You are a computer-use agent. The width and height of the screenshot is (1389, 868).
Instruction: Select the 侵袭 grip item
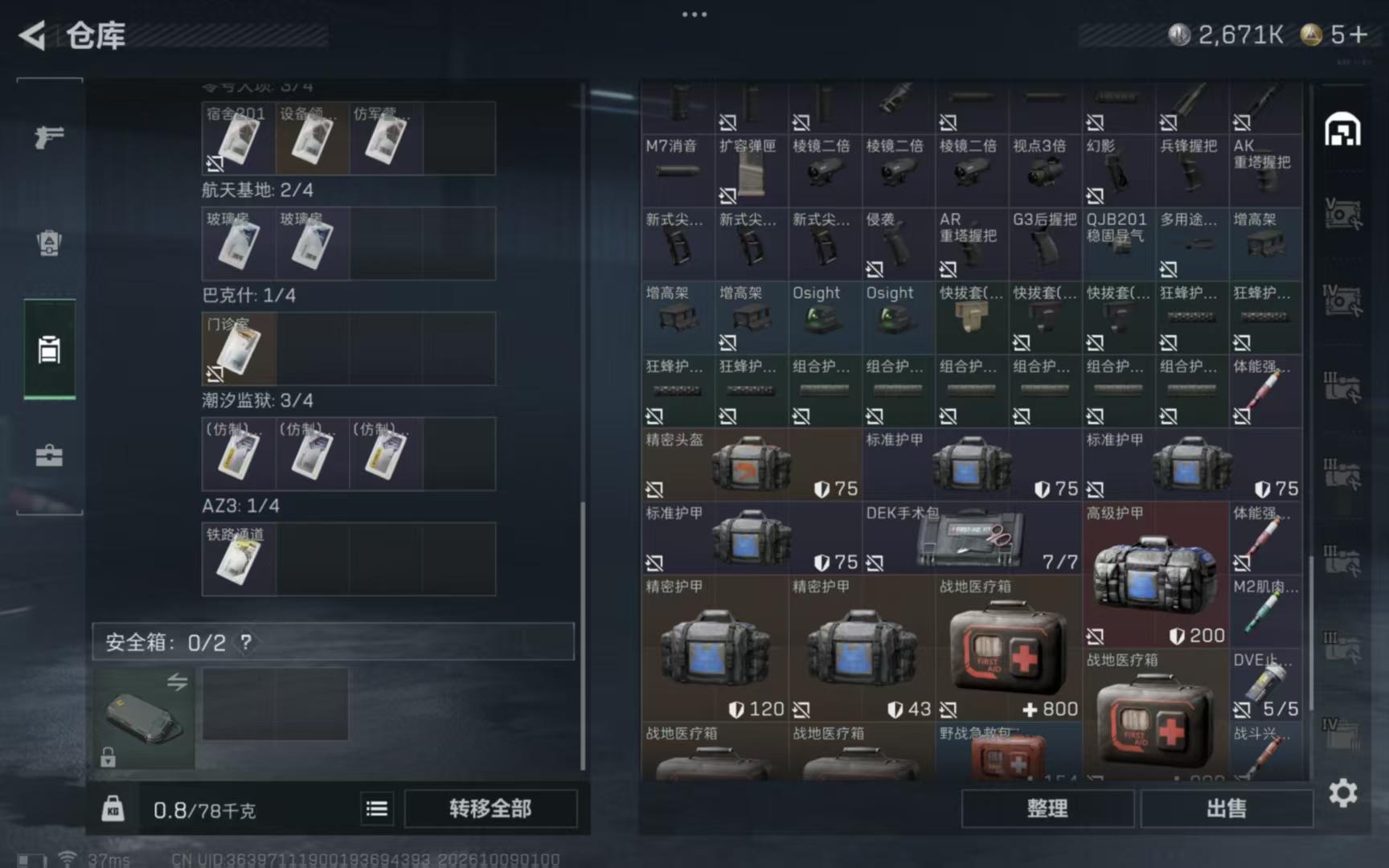(899, 244)
